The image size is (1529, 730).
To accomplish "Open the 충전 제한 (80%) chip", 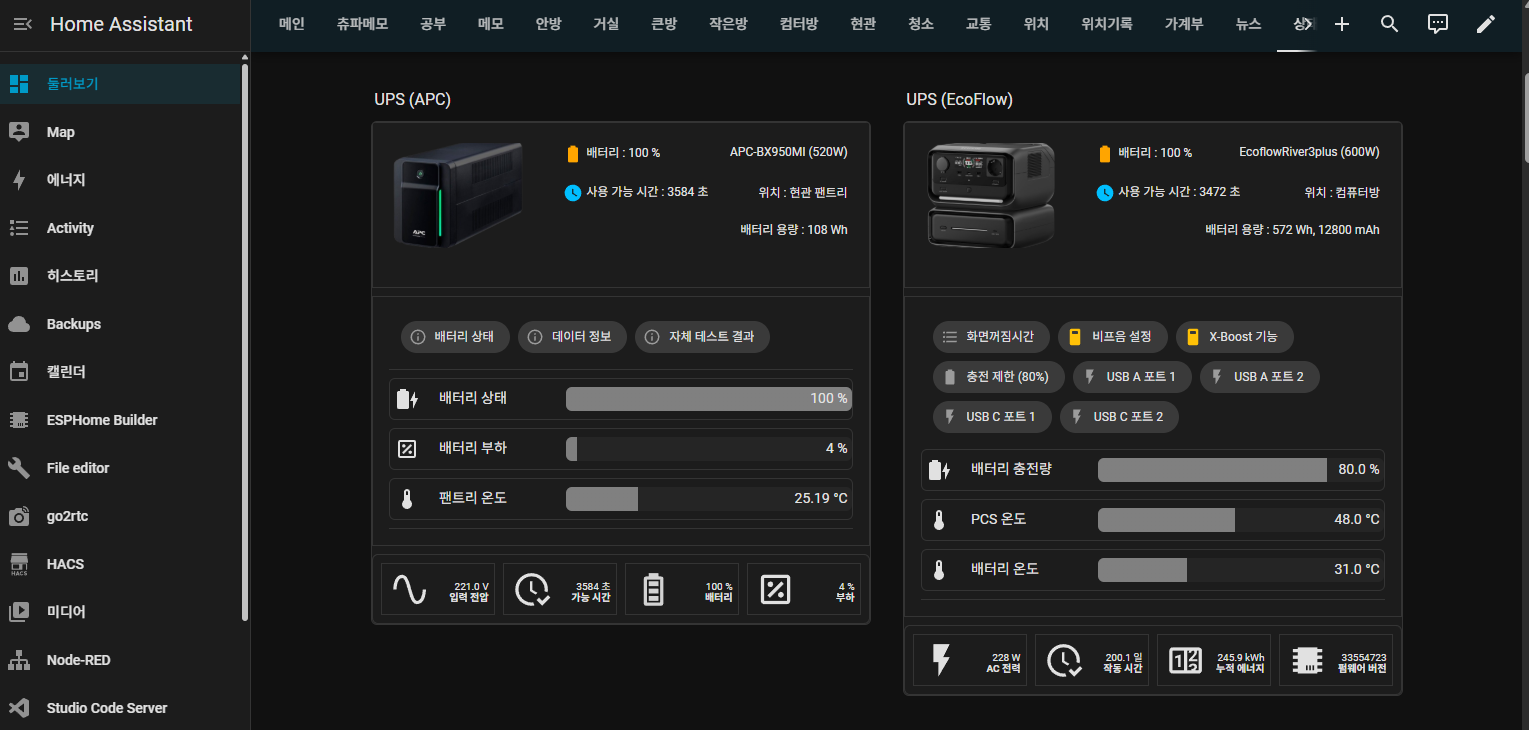I will pos(996,377).
